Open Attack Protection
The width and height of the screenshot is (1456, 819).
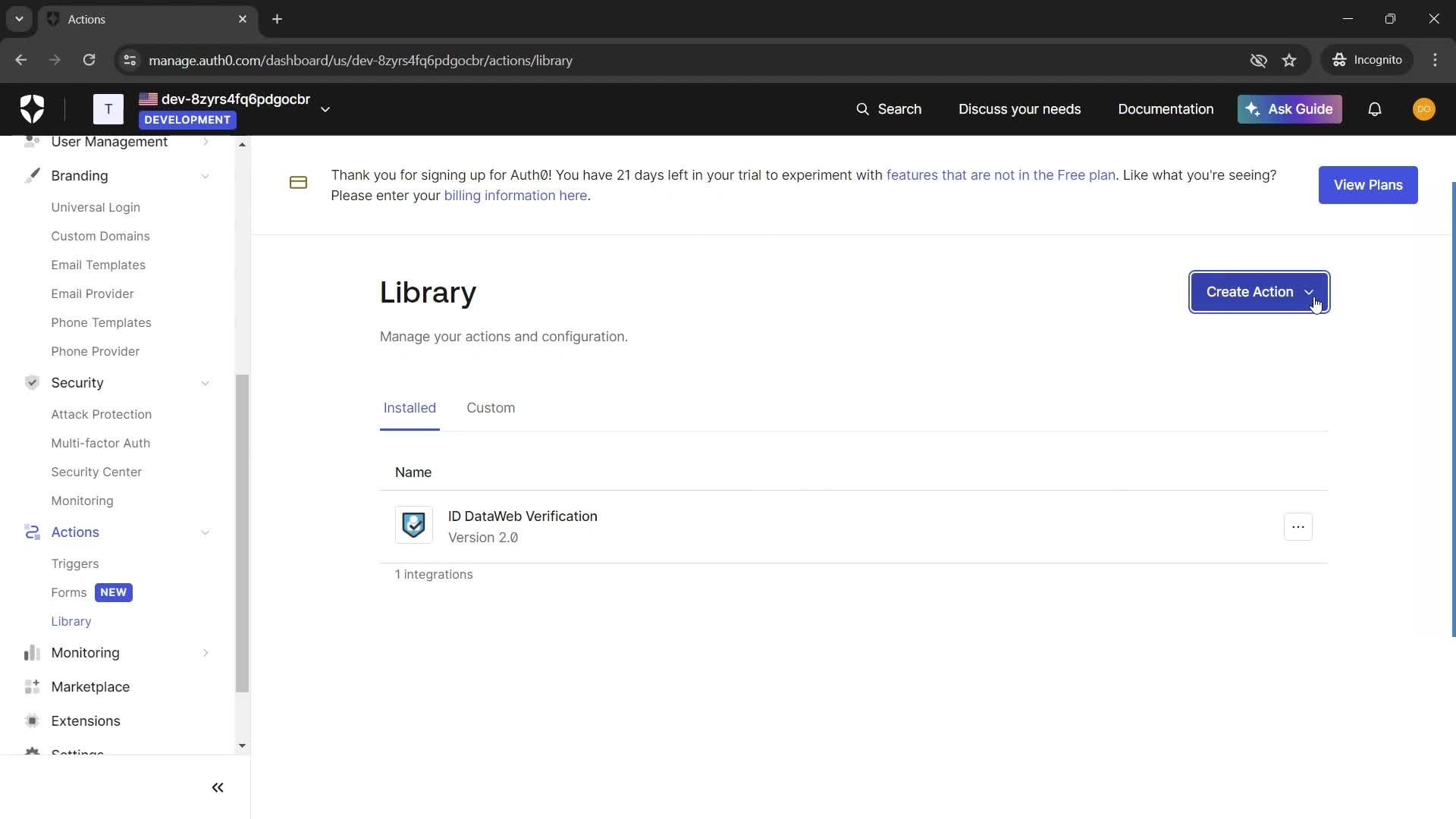coord(101,414)
